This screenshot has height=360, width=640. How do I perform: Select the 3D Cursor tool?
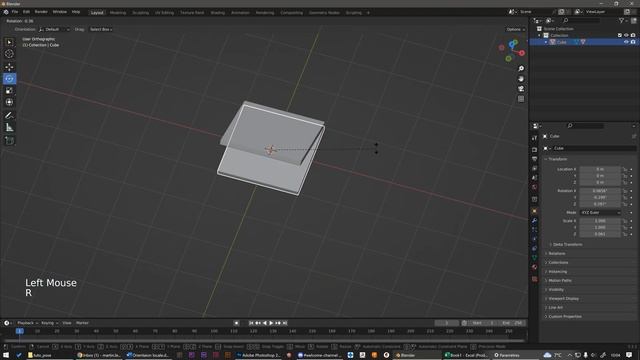click(9, 54)
